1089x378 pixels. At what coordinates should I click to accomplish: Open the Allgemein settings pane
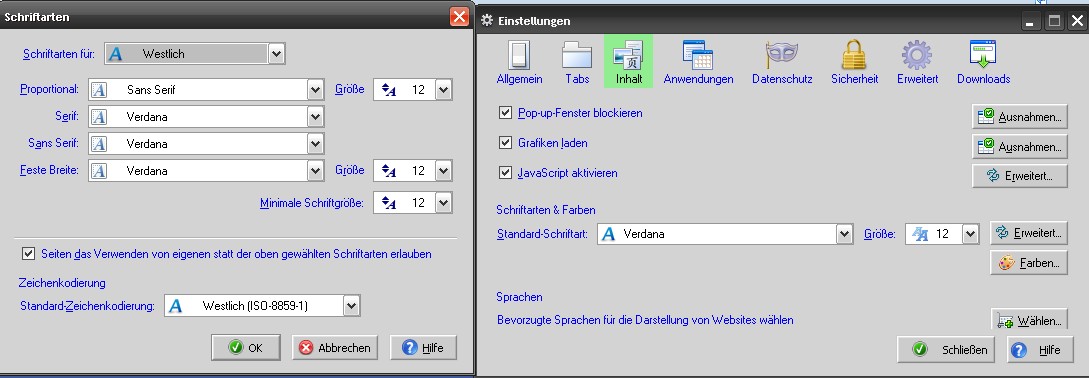(x=519, y=63)
